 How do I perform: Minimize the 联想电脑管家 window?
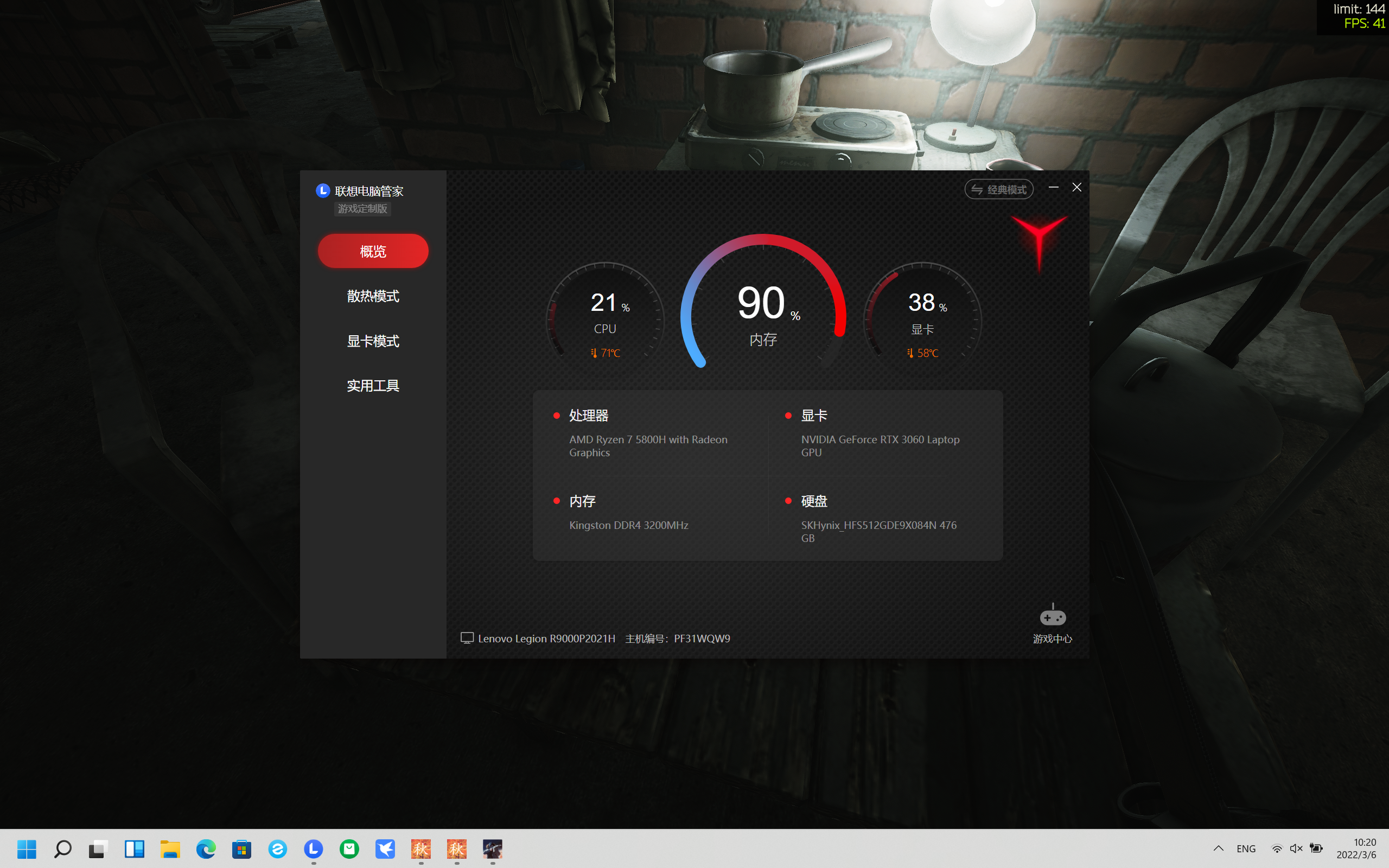[1053, 187]
